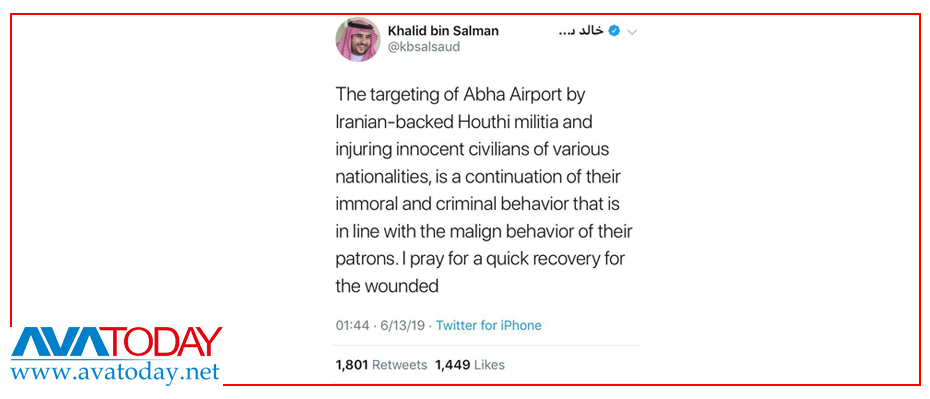Click the line starting with nationalities
The height and width of the screenshot is (399, 930).
point(477,177)
